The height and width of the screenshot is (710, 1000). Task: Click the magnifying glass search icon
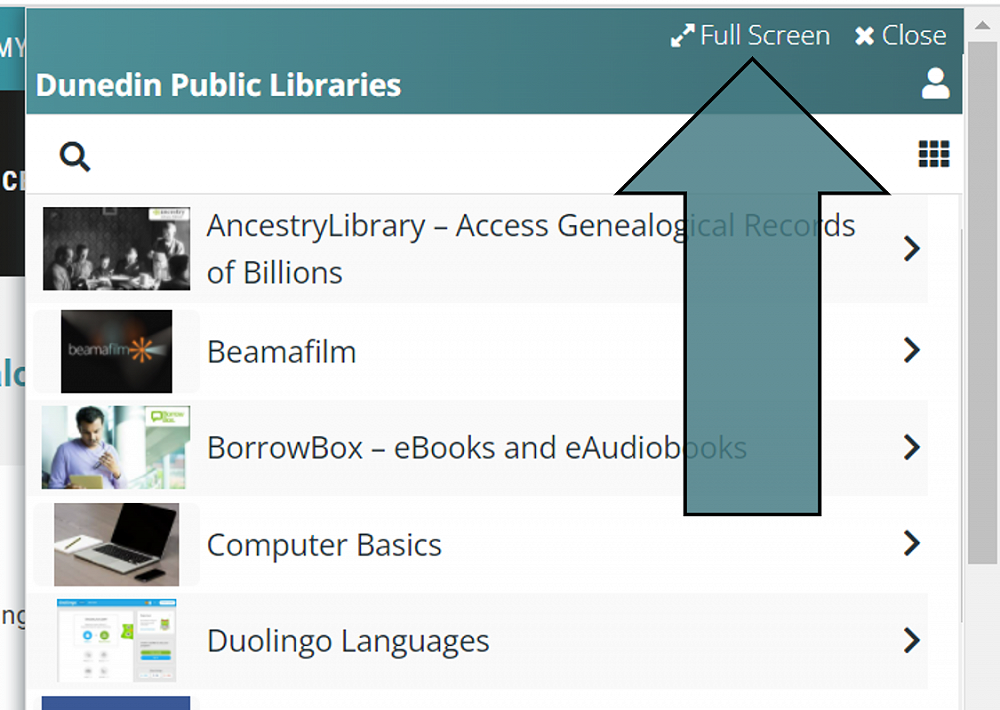click(x=75, y=156)
